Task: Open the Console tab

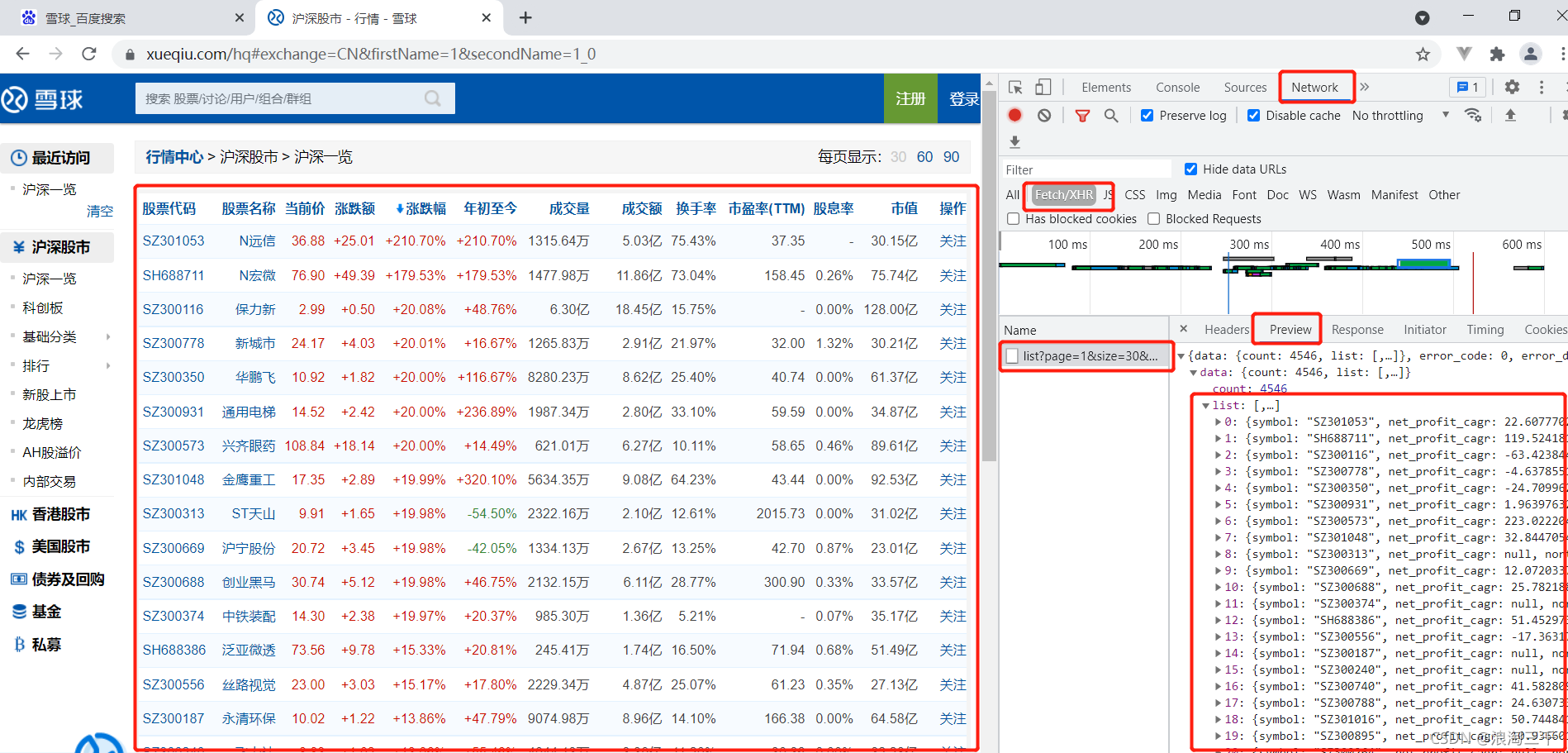Action: click(x=1177, y=88)
